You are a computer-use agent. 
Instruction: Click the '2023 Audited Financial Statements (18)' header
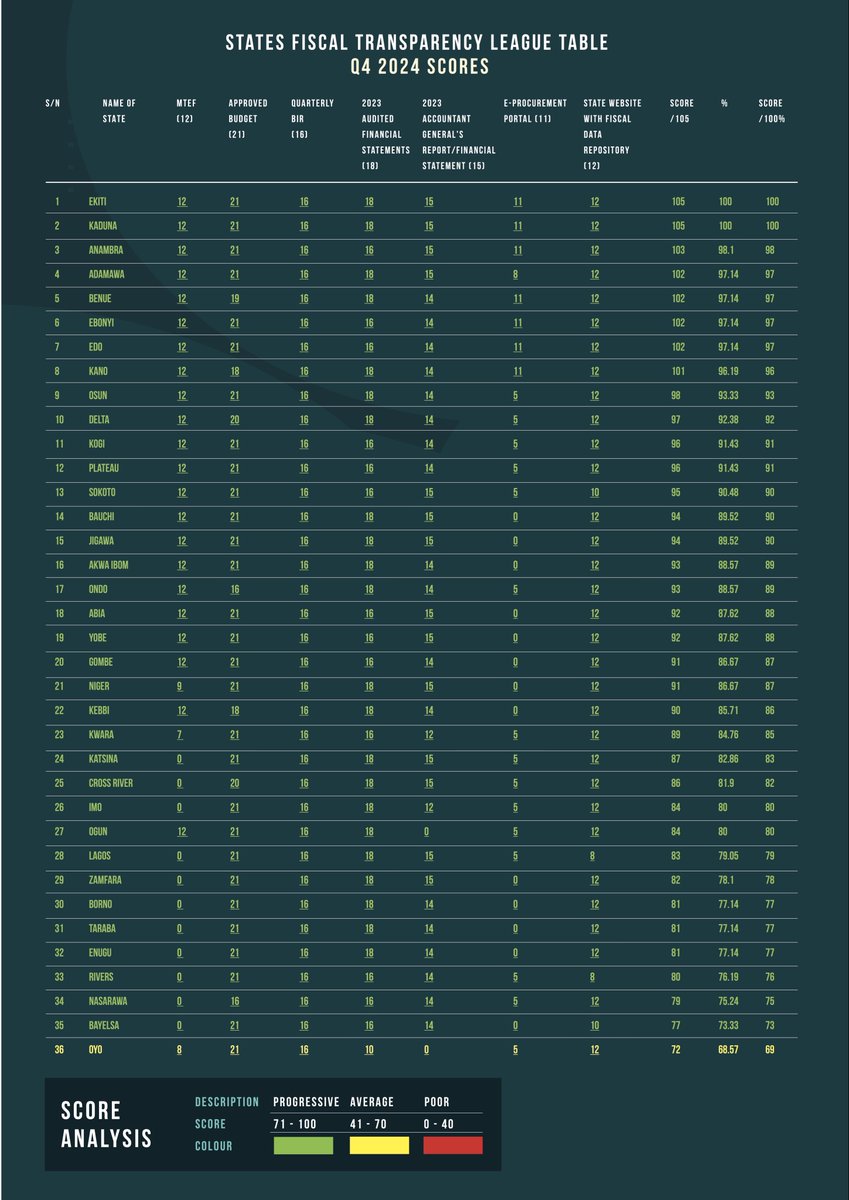coord(386,134)
